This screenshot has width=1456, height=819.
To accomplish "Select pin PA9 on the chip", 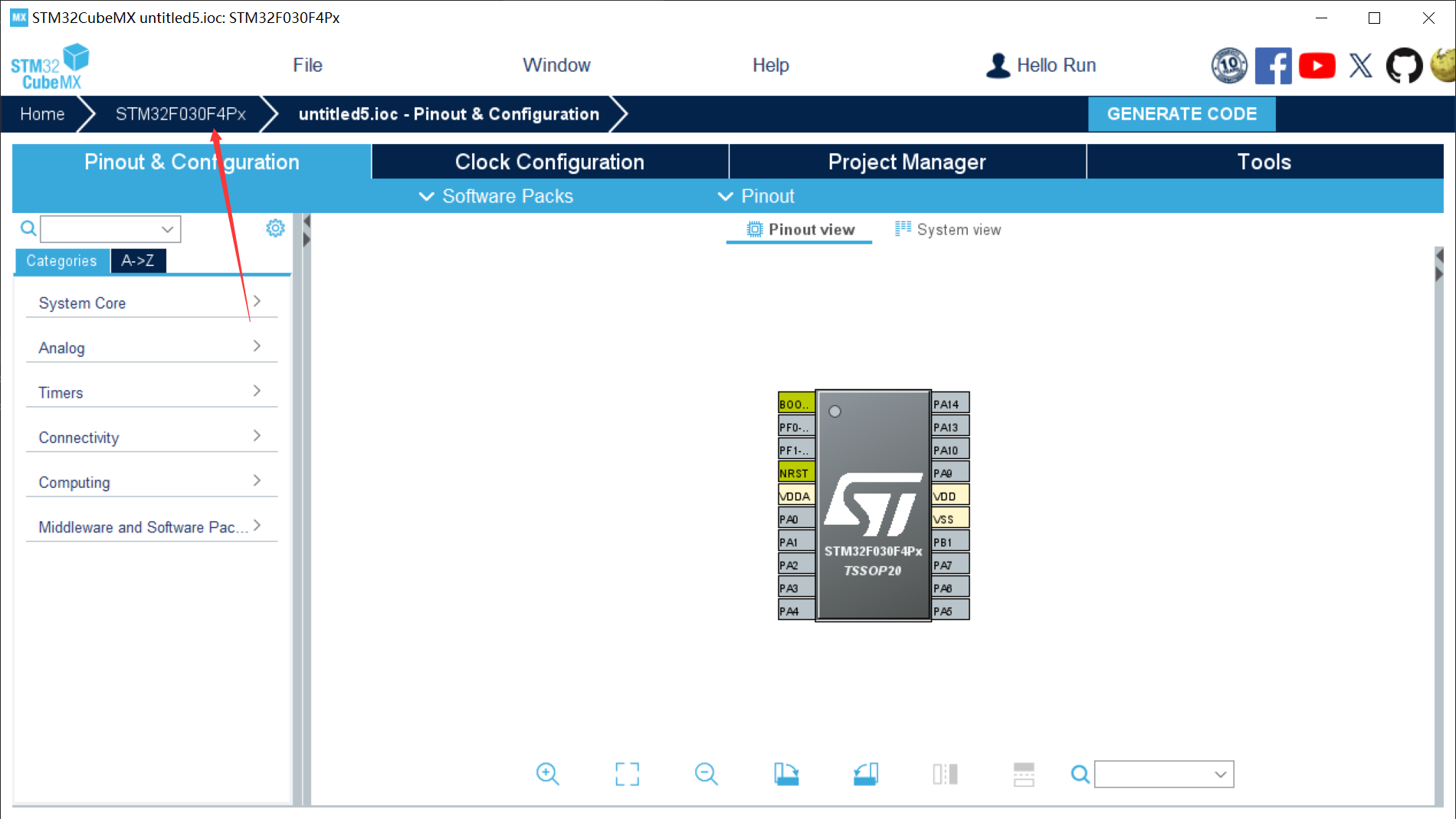I will [950, 472].
